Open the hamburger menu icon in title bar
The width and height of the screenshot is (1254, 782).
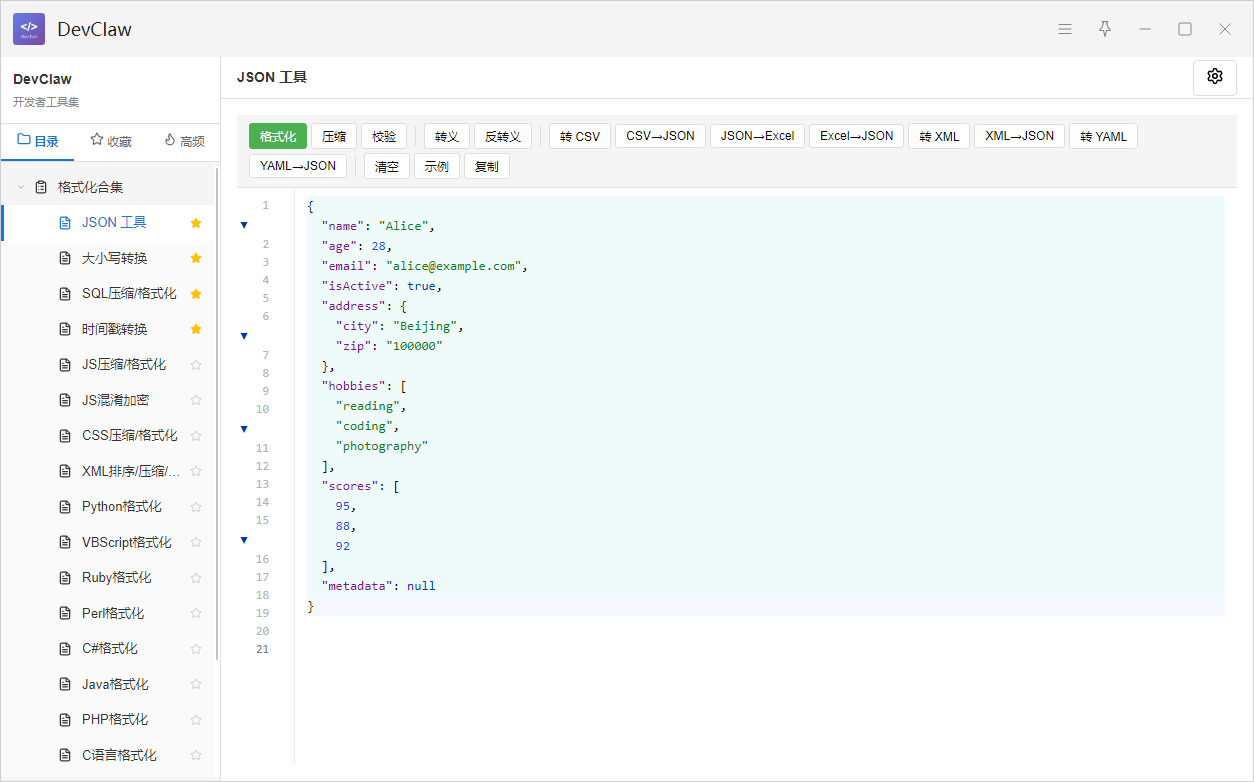[x=1065, y=29]
